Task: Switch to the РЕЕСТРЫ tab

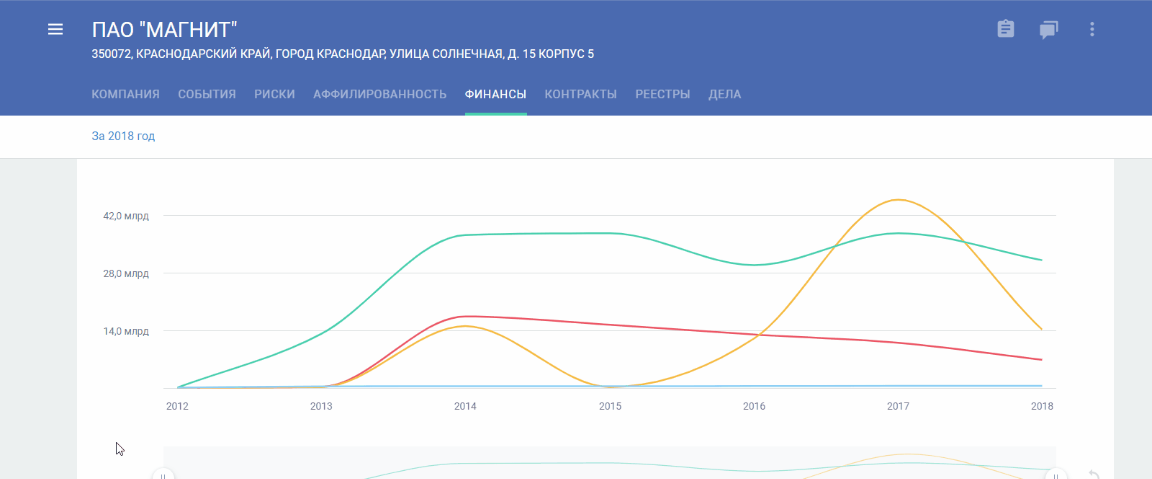Action: (x=663, y=94)
